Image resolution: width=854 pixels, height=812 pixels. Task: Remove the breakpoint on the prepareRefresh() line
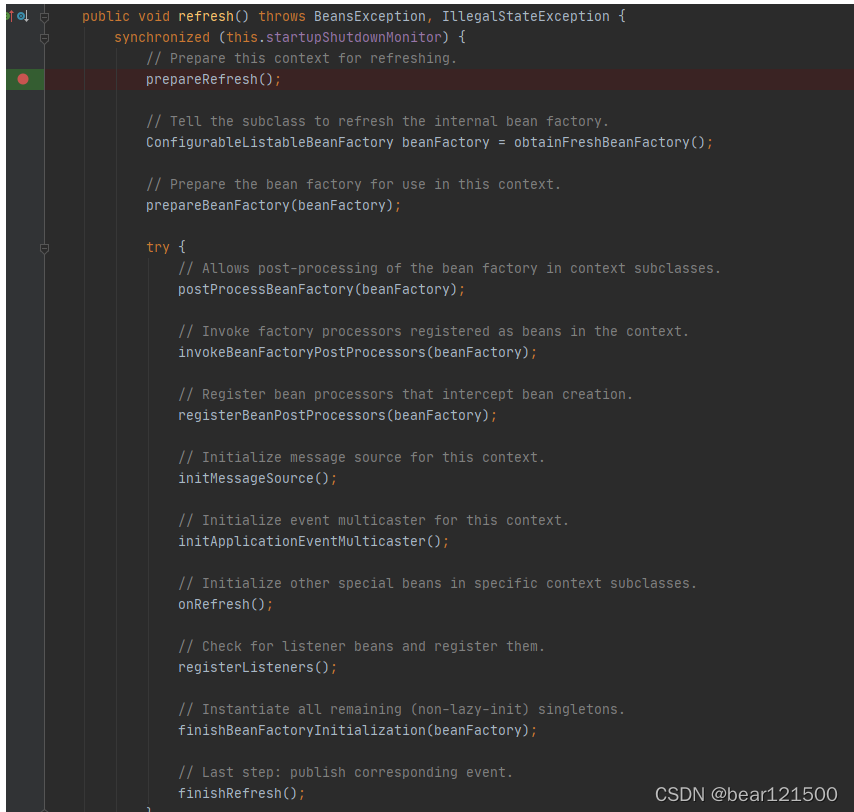click(23, 80)
